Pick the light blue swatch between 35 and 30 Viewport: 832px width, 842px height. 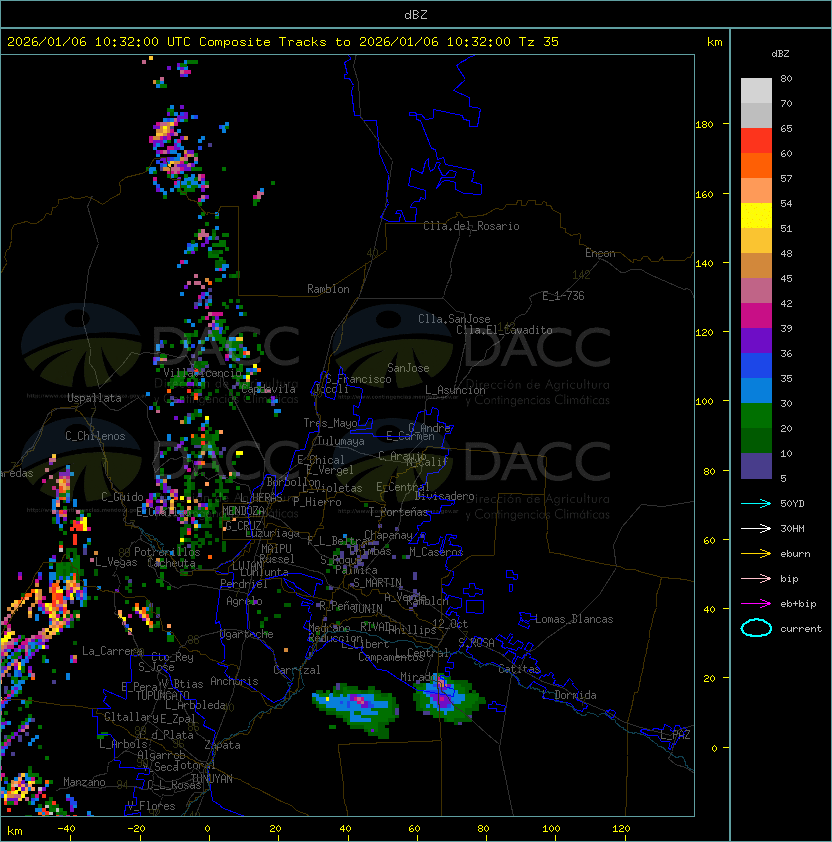pyautogui.click(x=756, y=390)
